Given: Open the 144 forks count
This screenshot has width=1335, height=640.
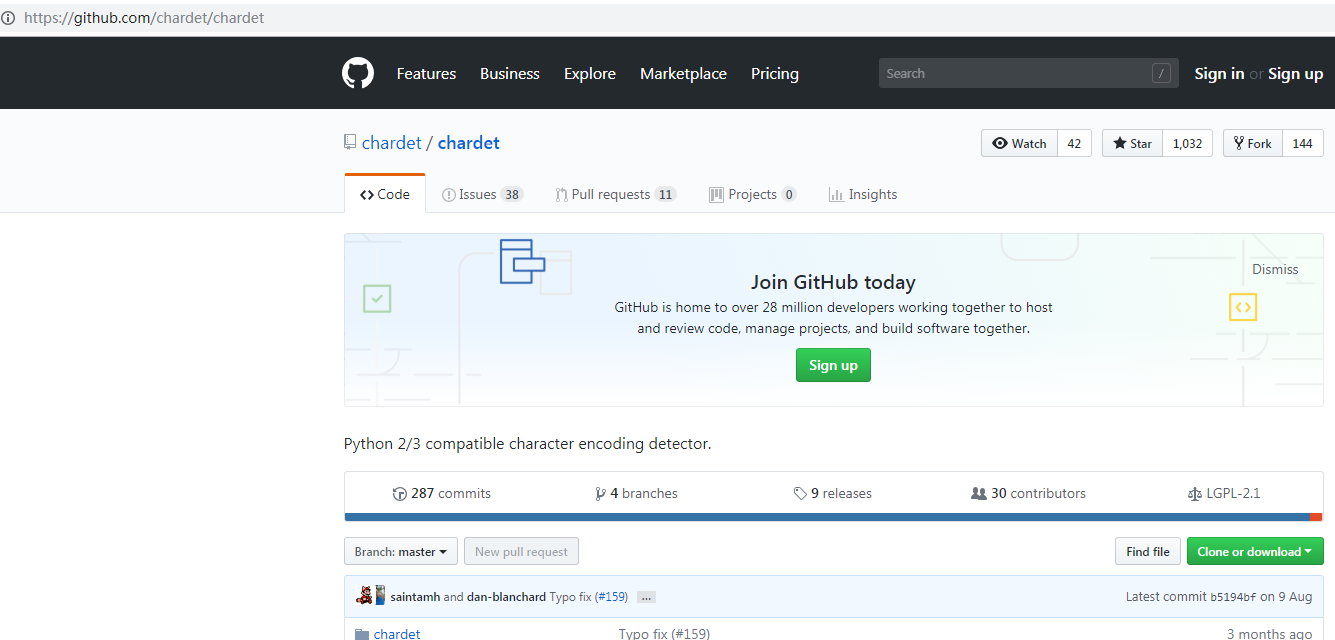Looking at the screenshot, I should pos(1302,143).
